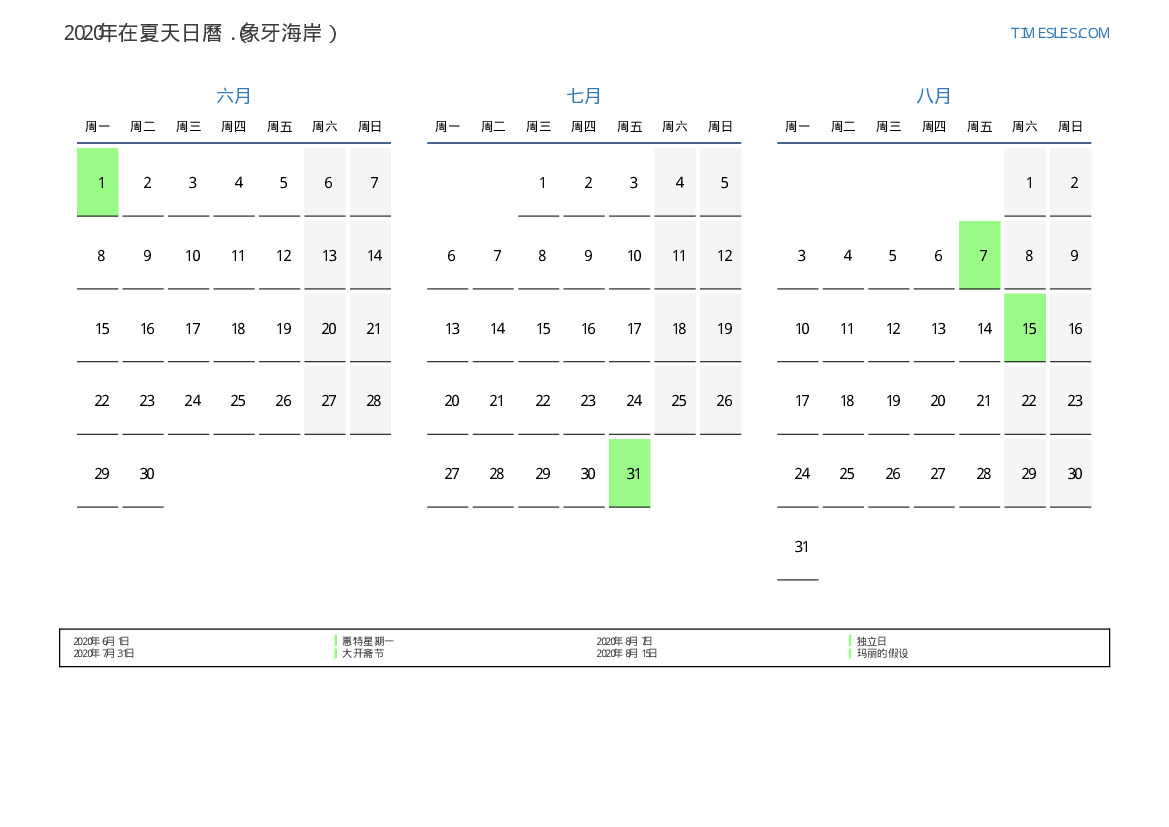Click the calendar title 2020年在夏天日曆
1169x827 pixels.
pyautogui.click(x=201, y=33)
